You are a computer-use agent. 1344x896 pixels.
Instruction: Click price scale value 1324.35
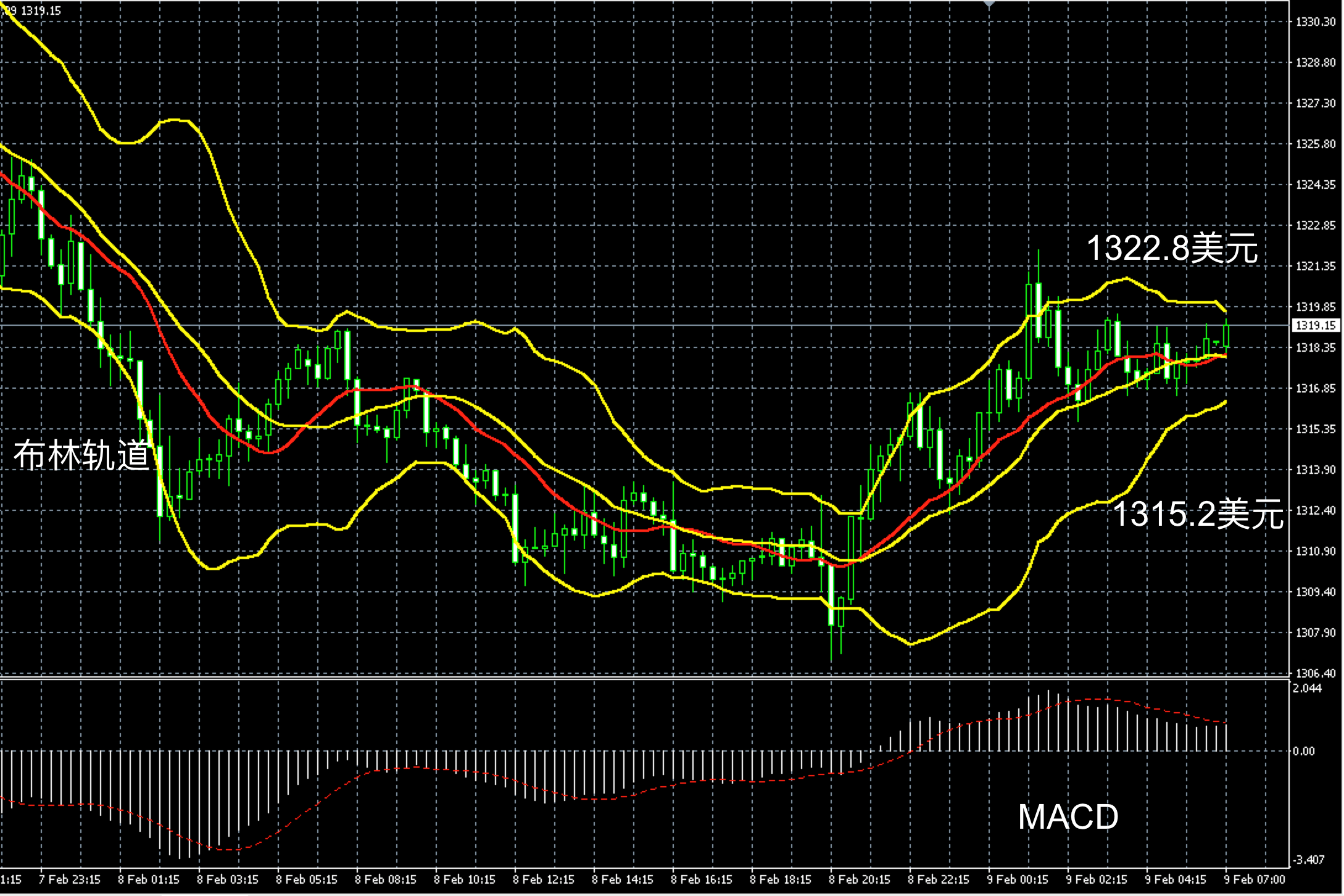[x=1315, y=185]
